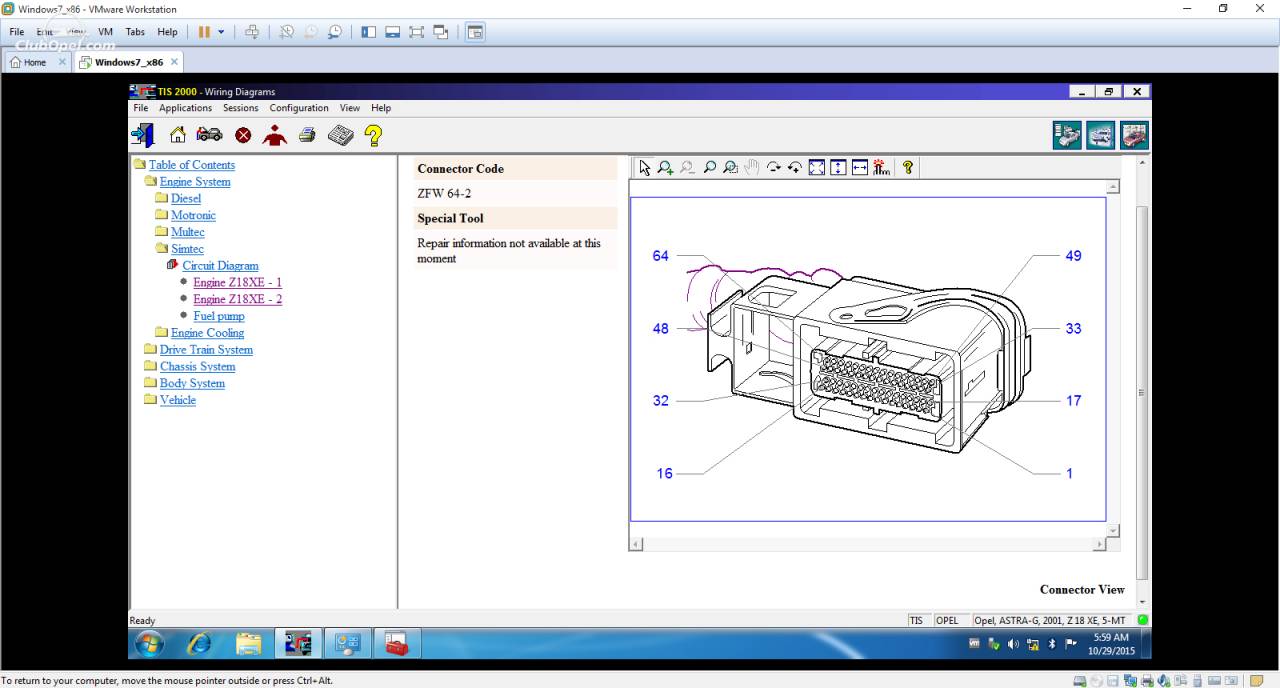Click the last top-right application shortcut icon
Viewport: 1280px width, 688px height.
(1134, 135)
